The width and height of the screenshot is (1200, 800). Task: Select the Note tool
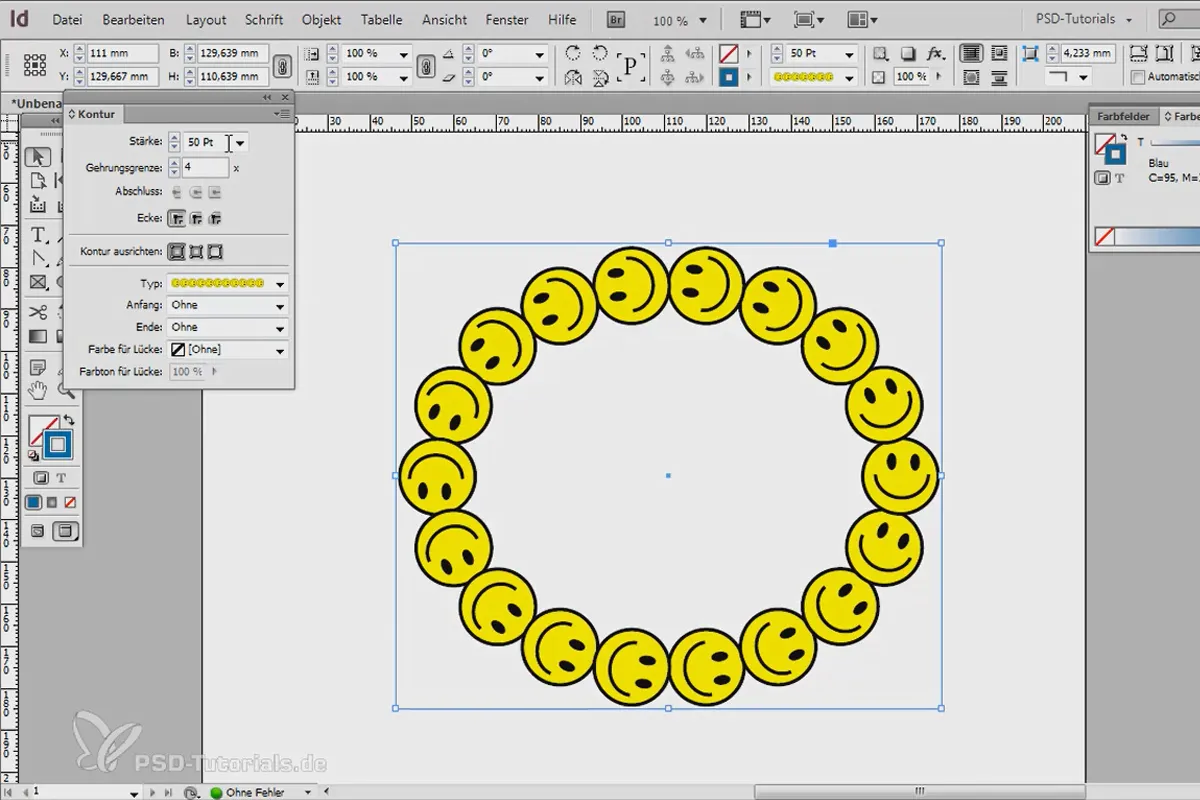(38, 367)
